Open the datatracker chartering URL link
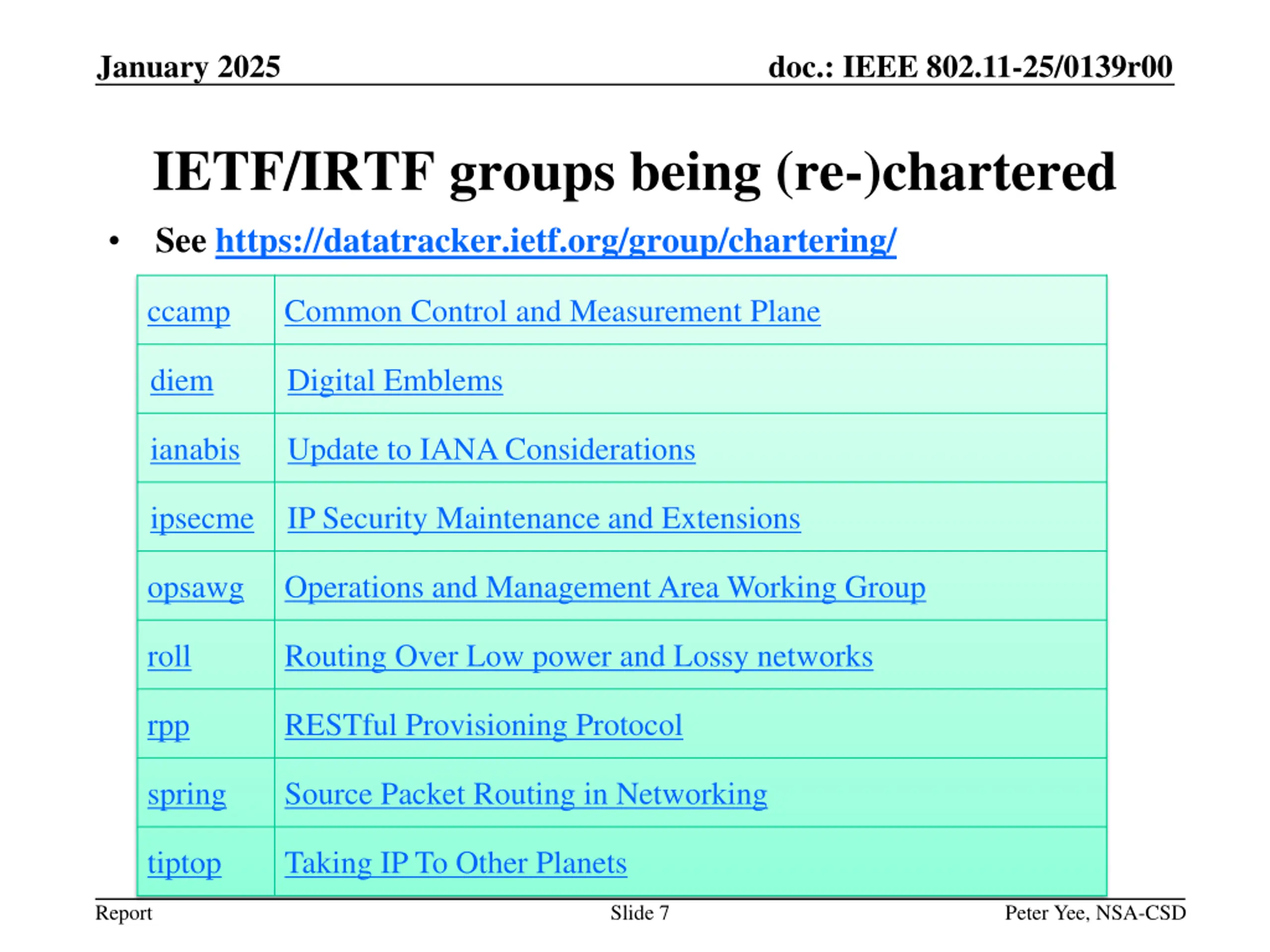Screen dimensions: 1270x952 [x=555, y=240]
